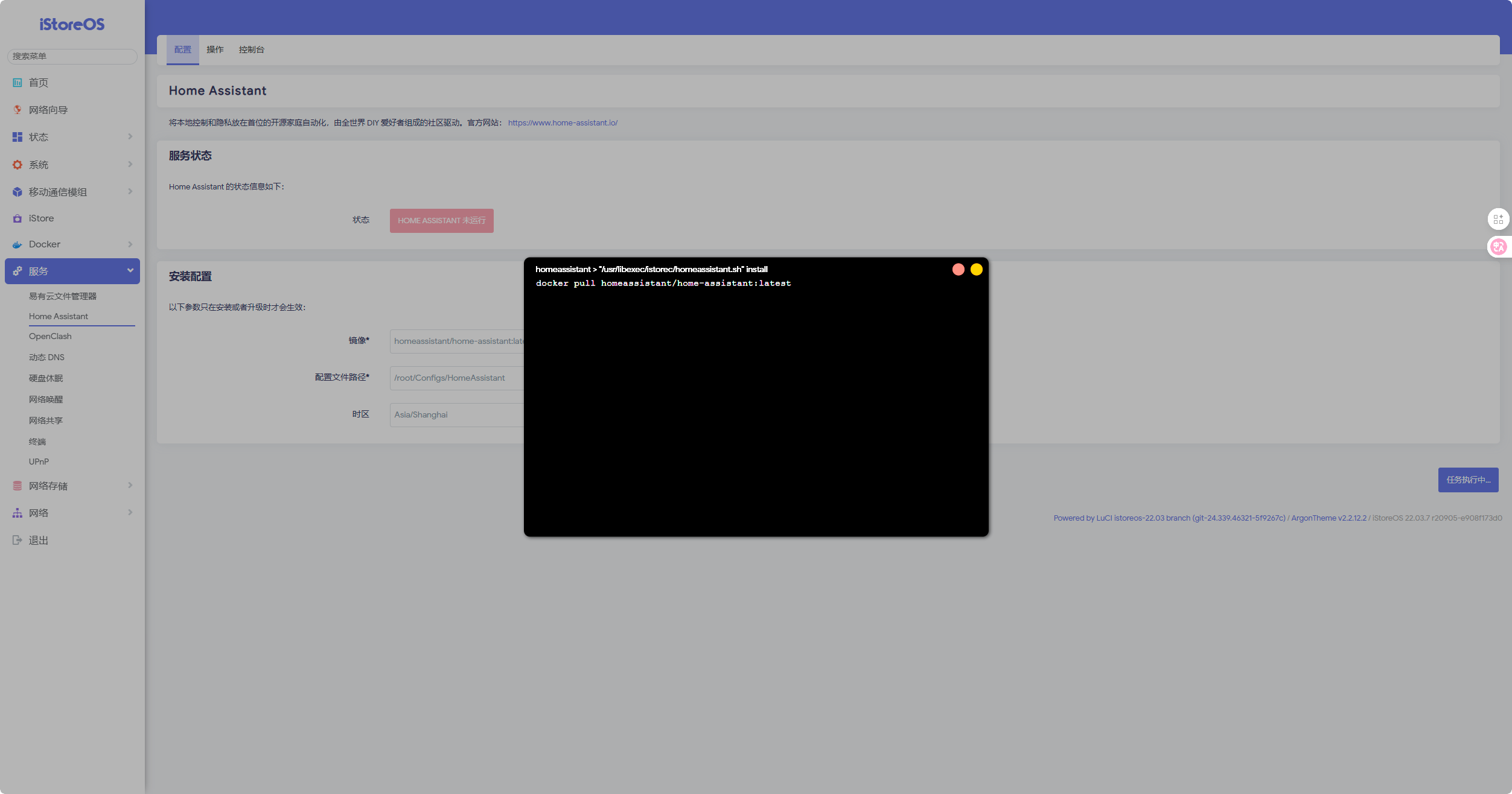Image resolution: width=1512 pixels, height=794 pixels.
Task: Click the 安装配置 section heading
Action: (190, 276)
